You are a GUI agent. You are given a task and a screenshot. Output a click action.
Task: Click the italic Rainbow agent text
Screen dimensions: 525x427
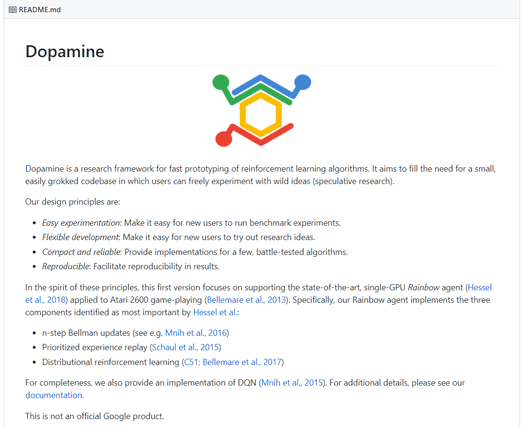tap(423, 287)
